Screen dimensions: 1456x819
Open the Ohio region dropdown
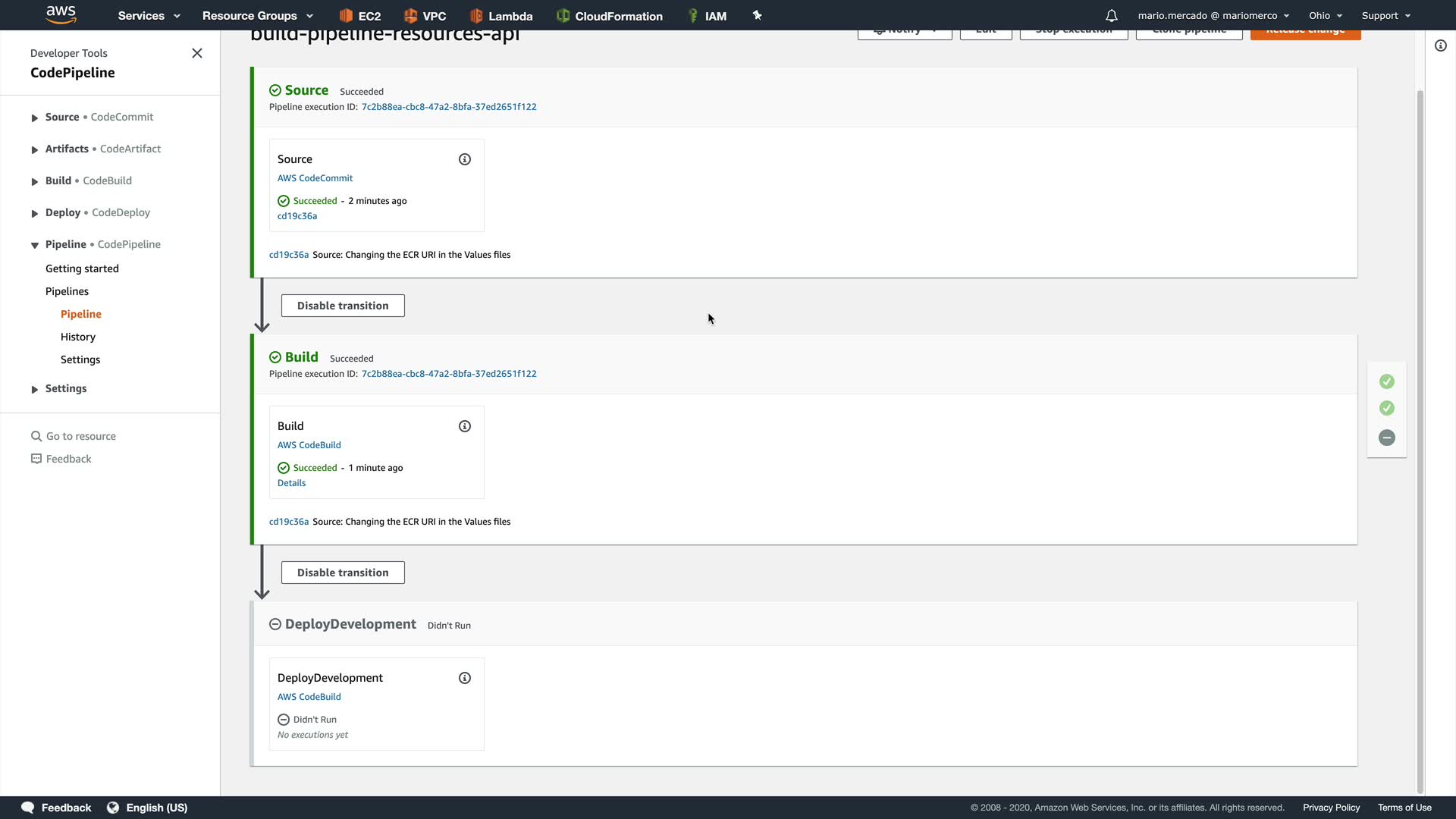[1325, 16]
